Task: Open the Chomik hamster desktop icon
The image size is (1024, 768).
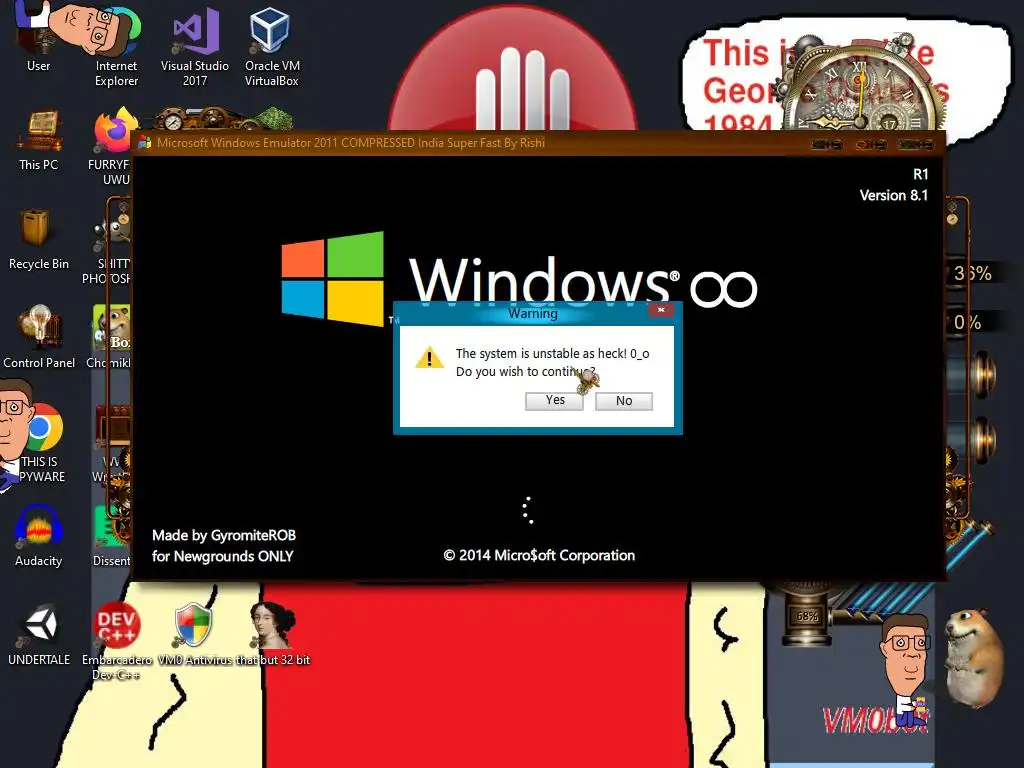Action: tap(111, 336)
